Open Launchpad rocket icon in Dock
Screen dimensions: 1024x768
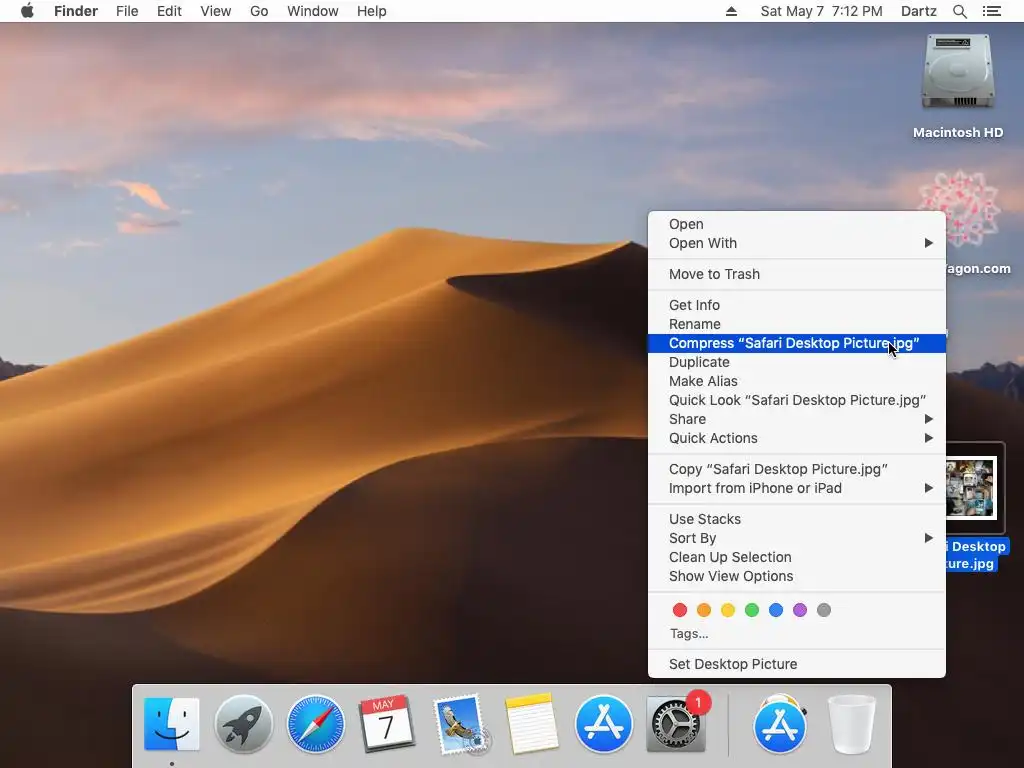click(x=244, y=724)
